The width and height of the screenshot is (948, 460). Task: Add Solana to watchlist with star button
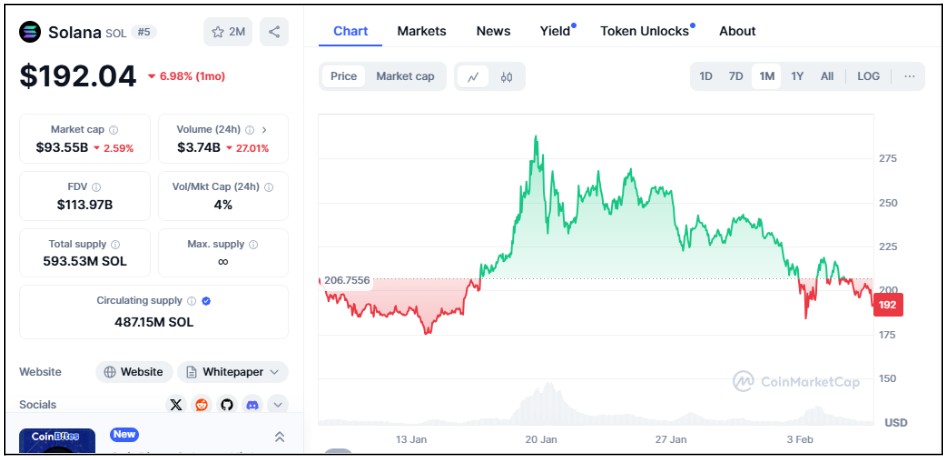pos(228,32)
